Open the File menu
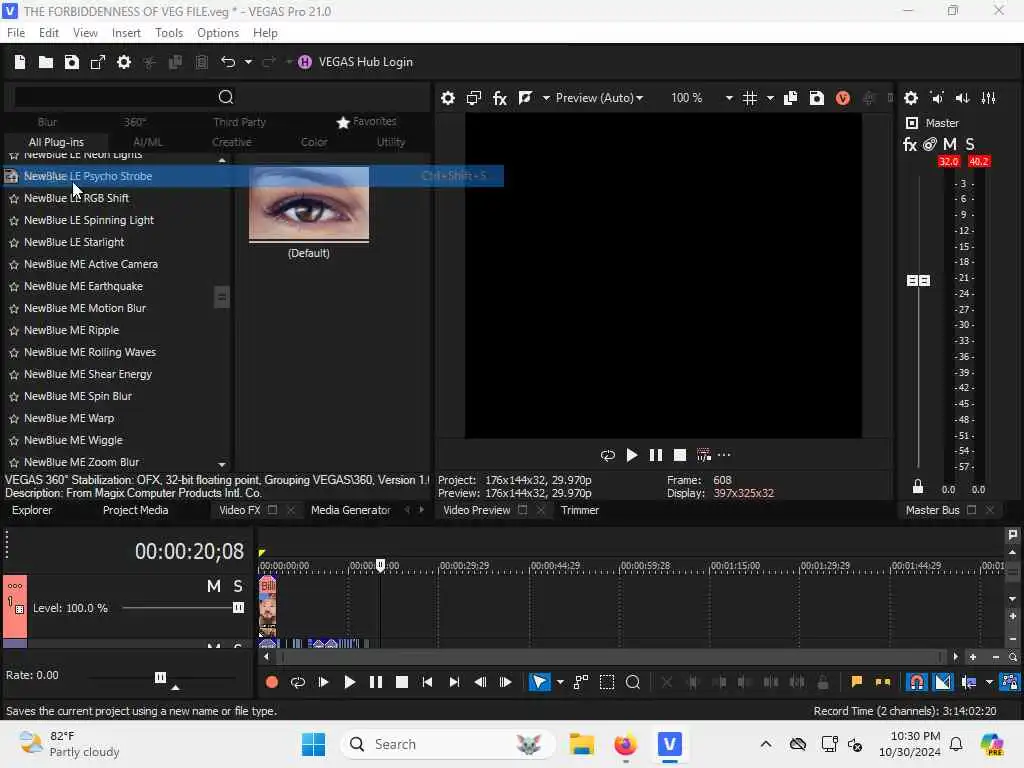Image resolution: width=1024 pixels, height=768 pixels. click(x=16, y=33)
